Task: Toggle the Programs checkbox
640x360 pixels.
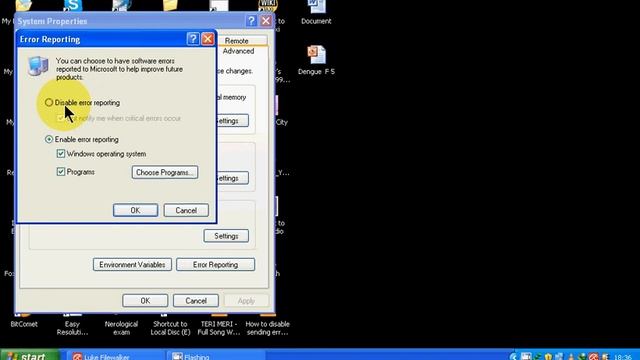Action: [61, 172]
